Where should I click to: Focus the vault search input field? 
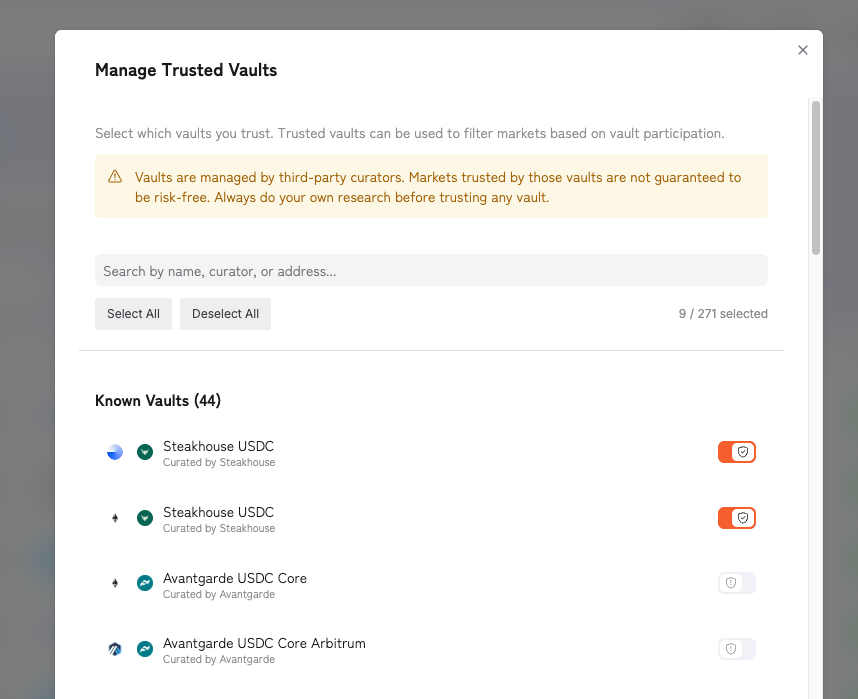point(431,270)
